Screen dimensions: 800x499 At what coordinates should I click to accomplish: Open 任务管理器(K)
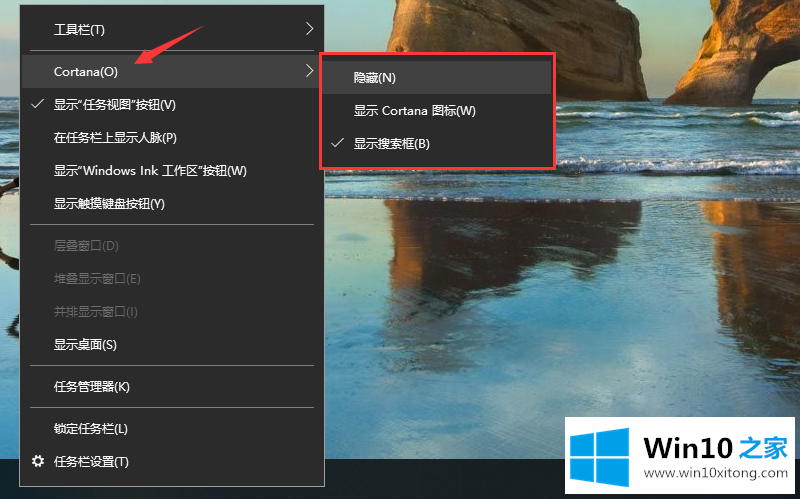click(x=92, y=387)
